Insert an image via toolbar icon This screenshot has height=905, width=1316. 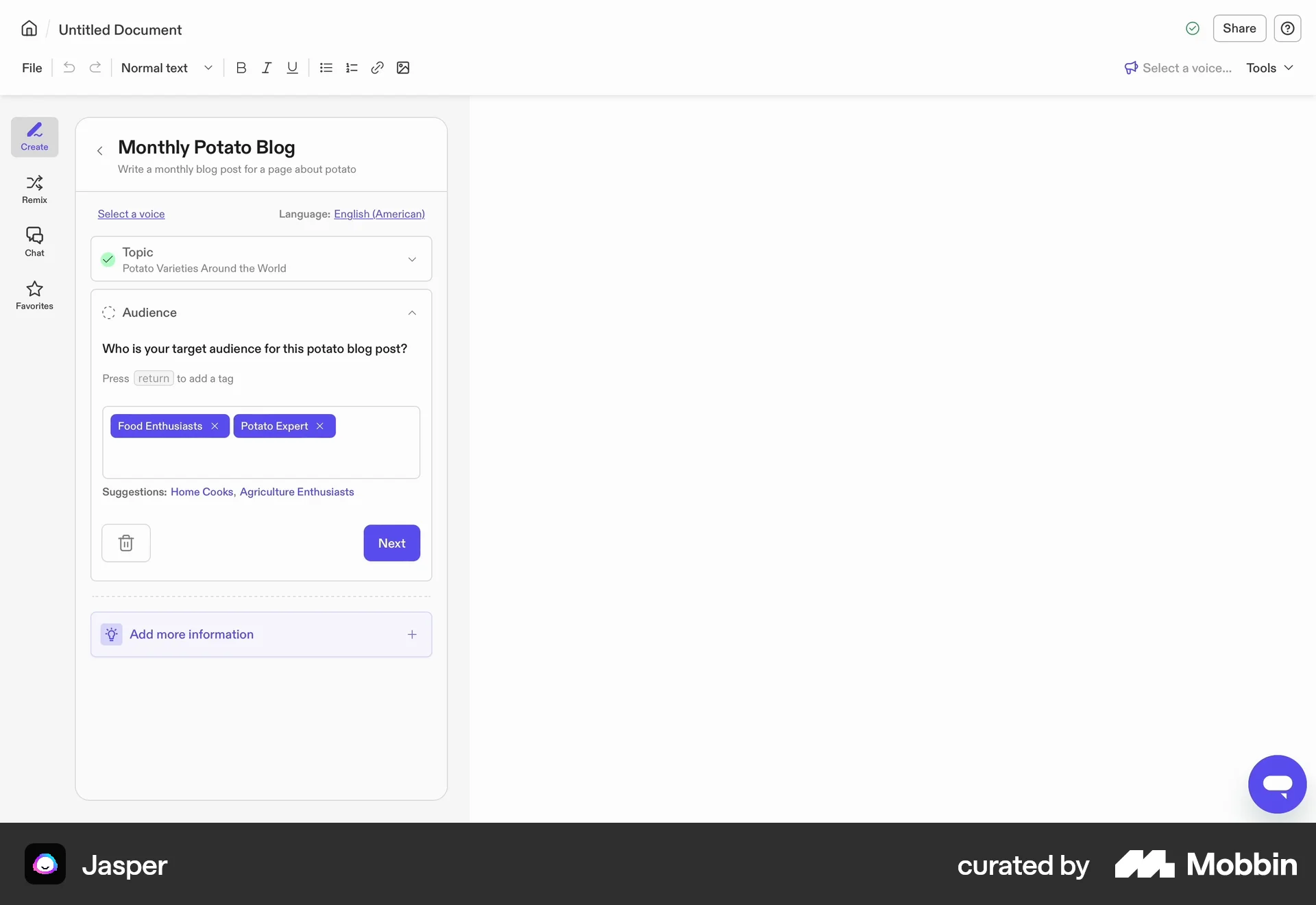[x=403, y=68]
